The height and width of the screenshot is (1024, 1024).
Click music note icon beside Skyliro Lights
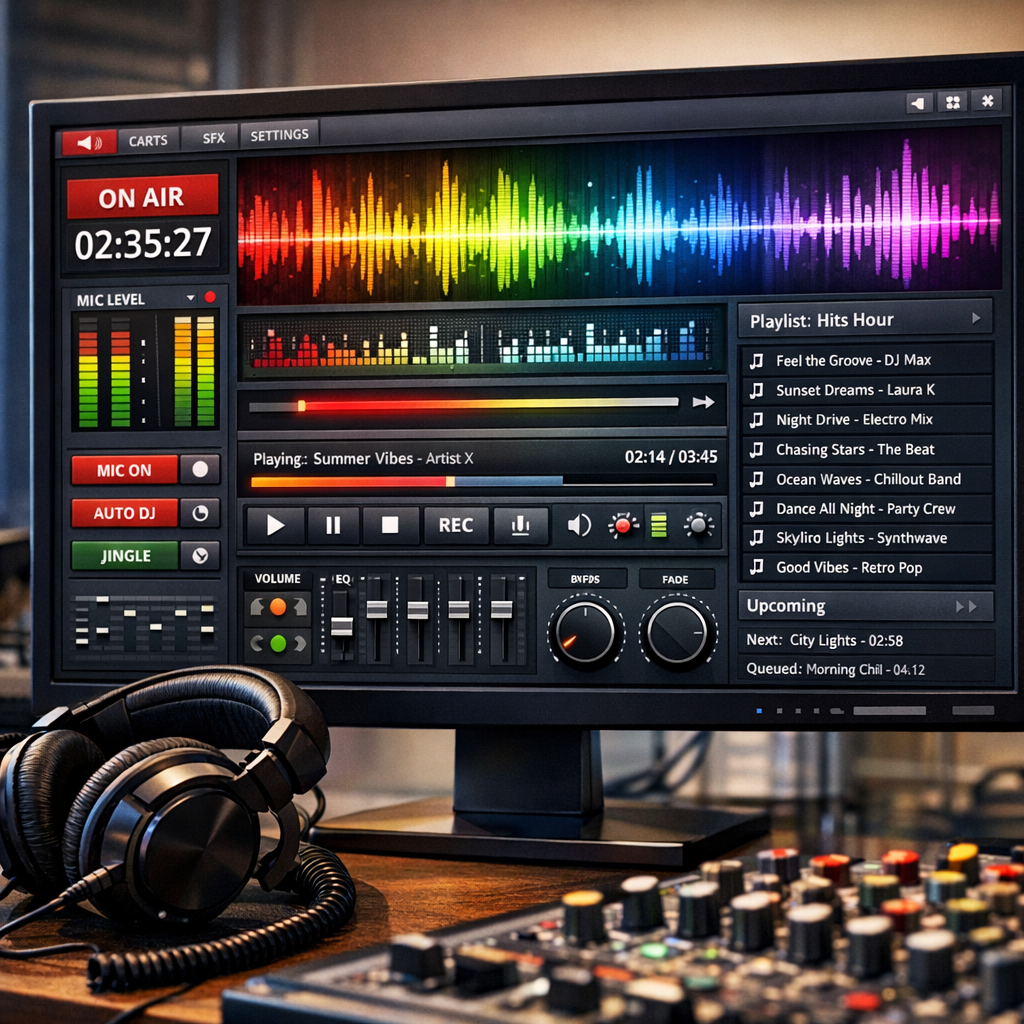pos(757,537)
